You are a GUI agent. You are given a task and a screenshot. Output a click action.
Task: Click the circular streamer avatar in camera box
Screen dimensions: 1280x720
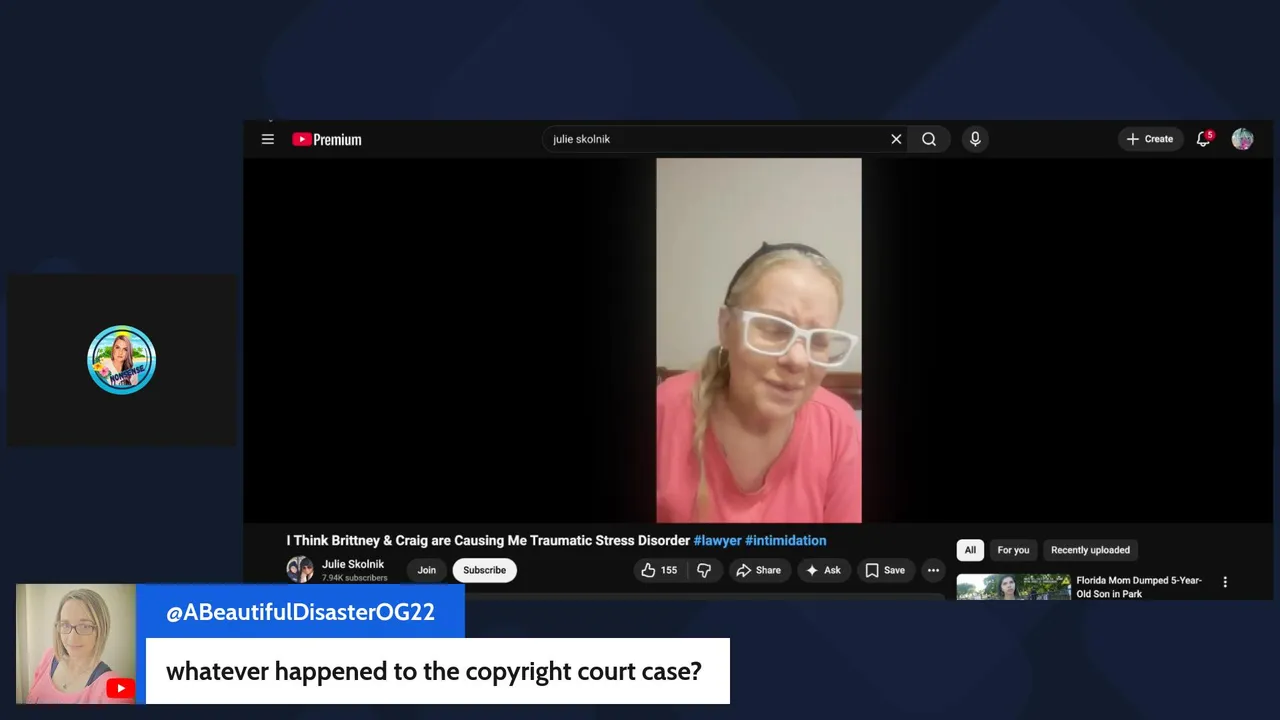click(122, 360)
